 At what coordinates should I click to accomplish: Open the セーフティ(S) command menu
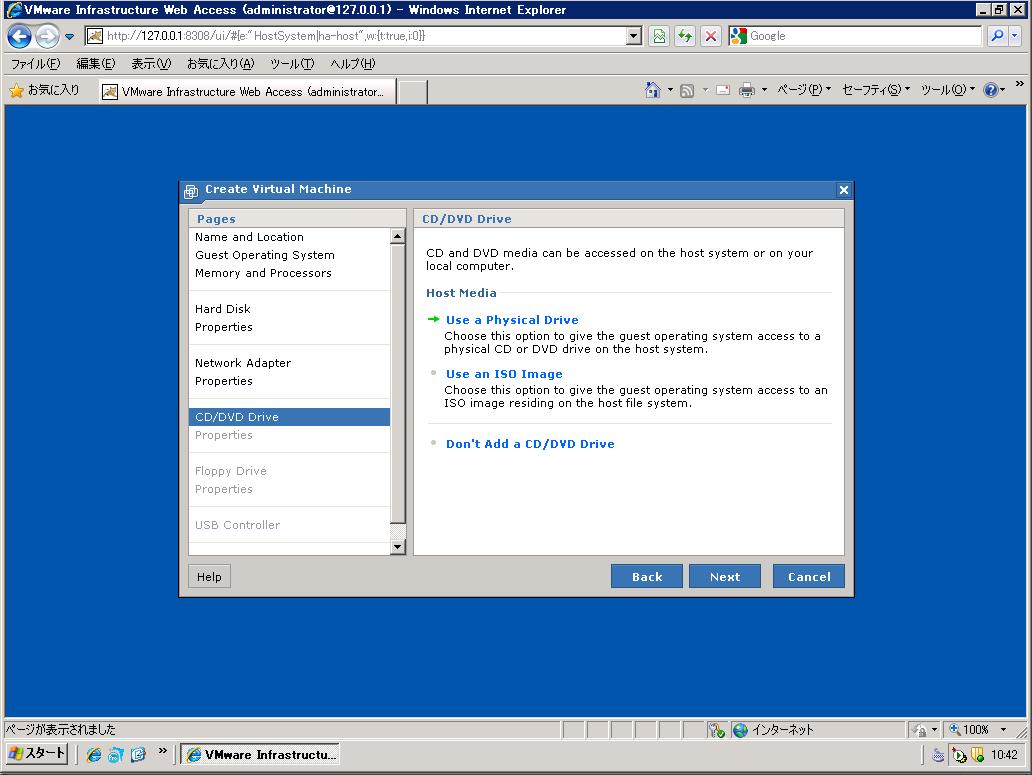[x=876, y=90]
